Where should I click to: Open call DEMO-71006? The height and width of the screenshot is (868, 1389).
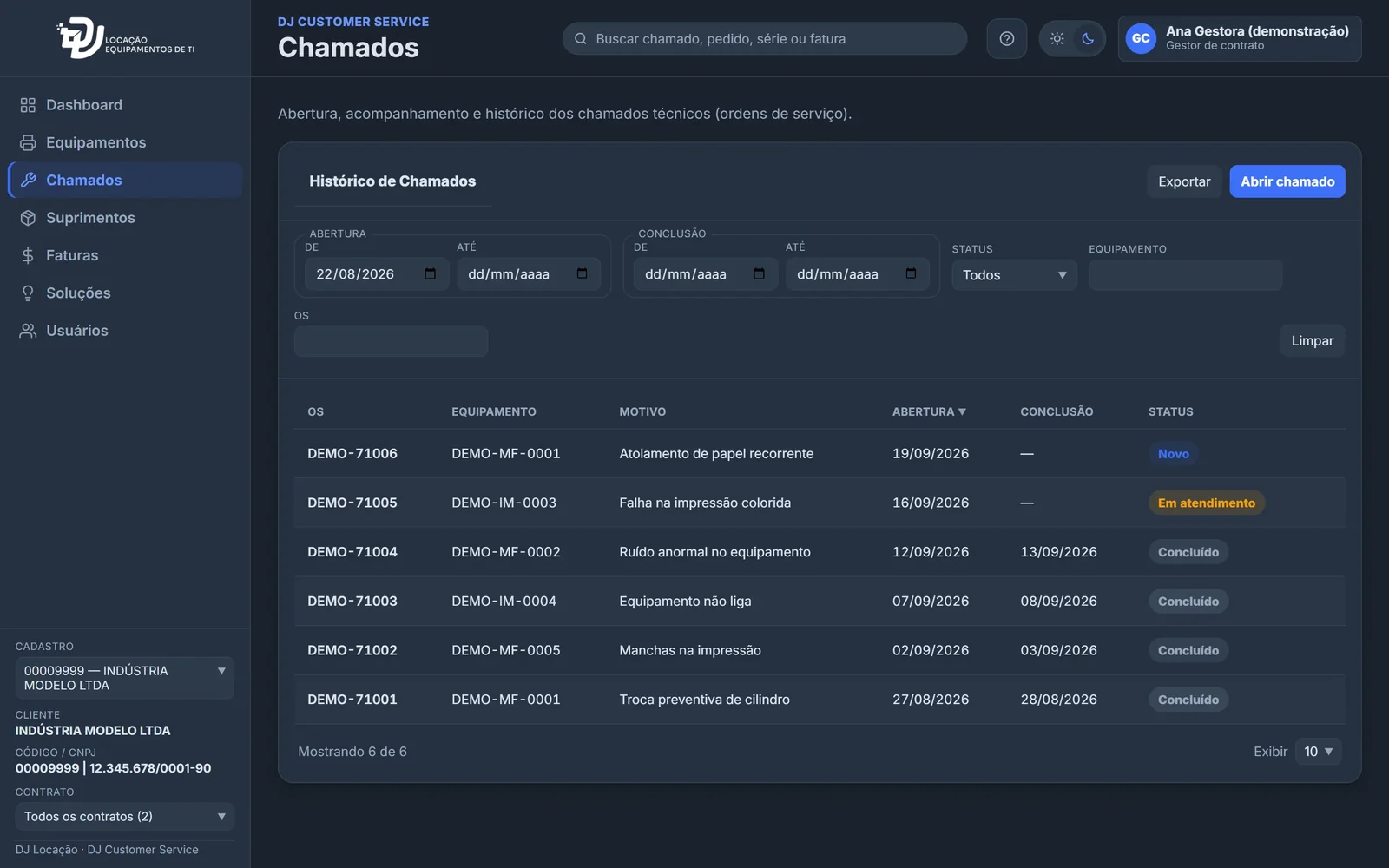(352, 453)
